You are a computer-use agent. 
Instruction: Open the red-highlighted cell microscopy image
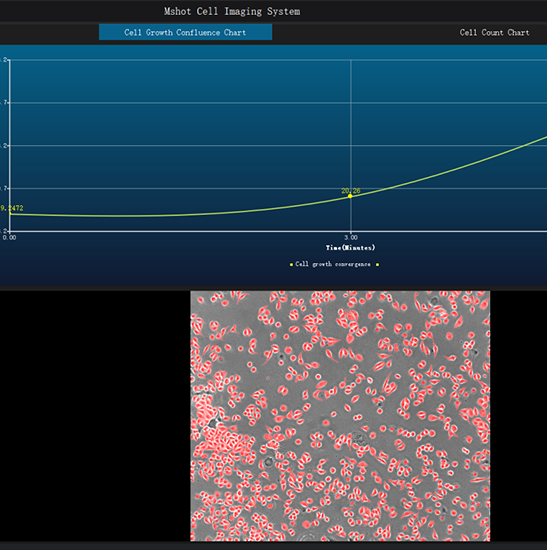(340, 416)
